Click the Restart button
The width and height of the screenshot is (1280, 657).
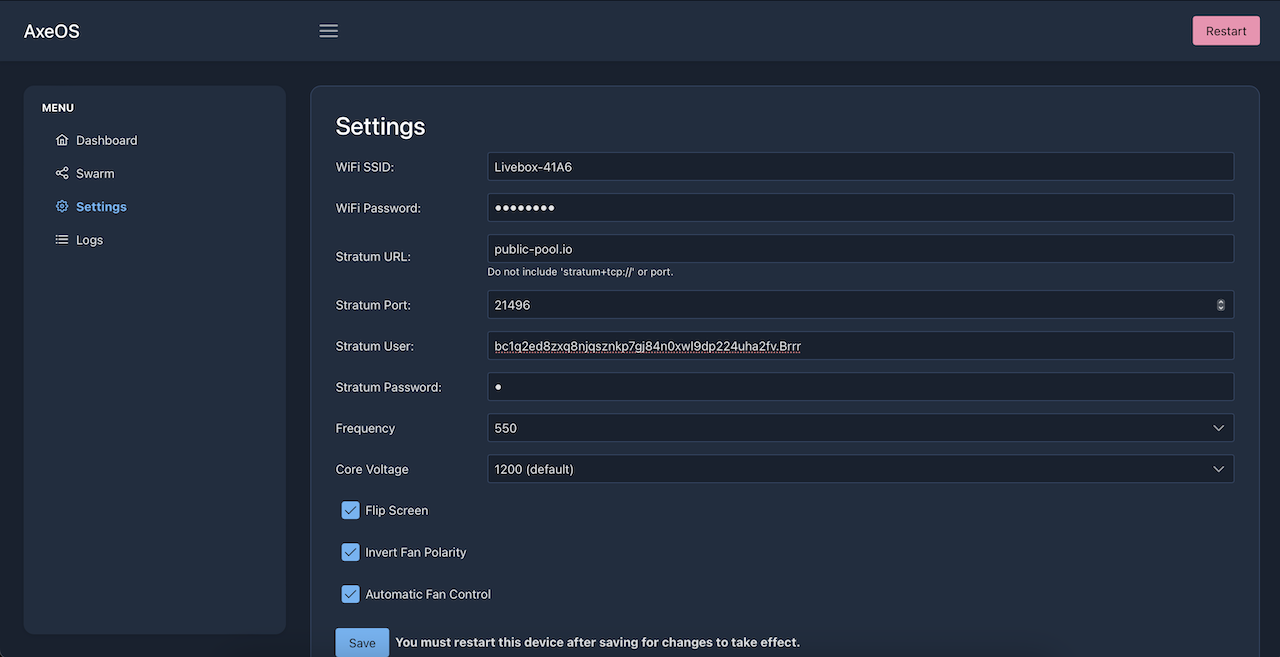pyautogui.click(x=1225, y=30)
